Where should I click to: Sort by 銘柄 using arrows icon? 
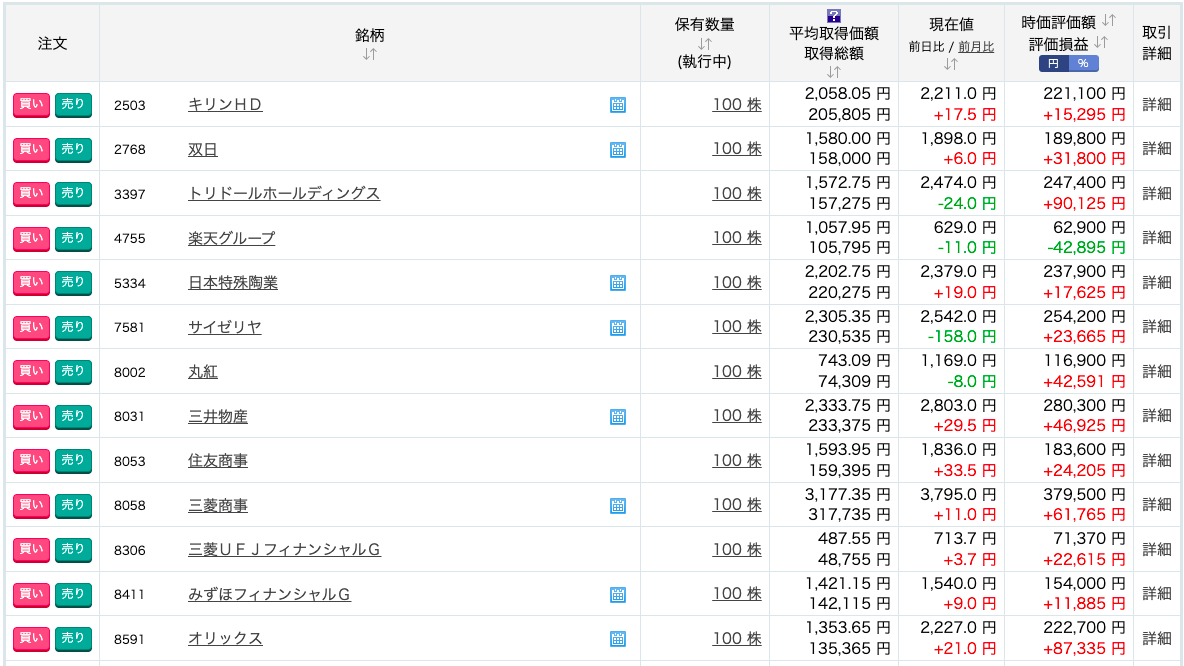click(x=369, y=54)
